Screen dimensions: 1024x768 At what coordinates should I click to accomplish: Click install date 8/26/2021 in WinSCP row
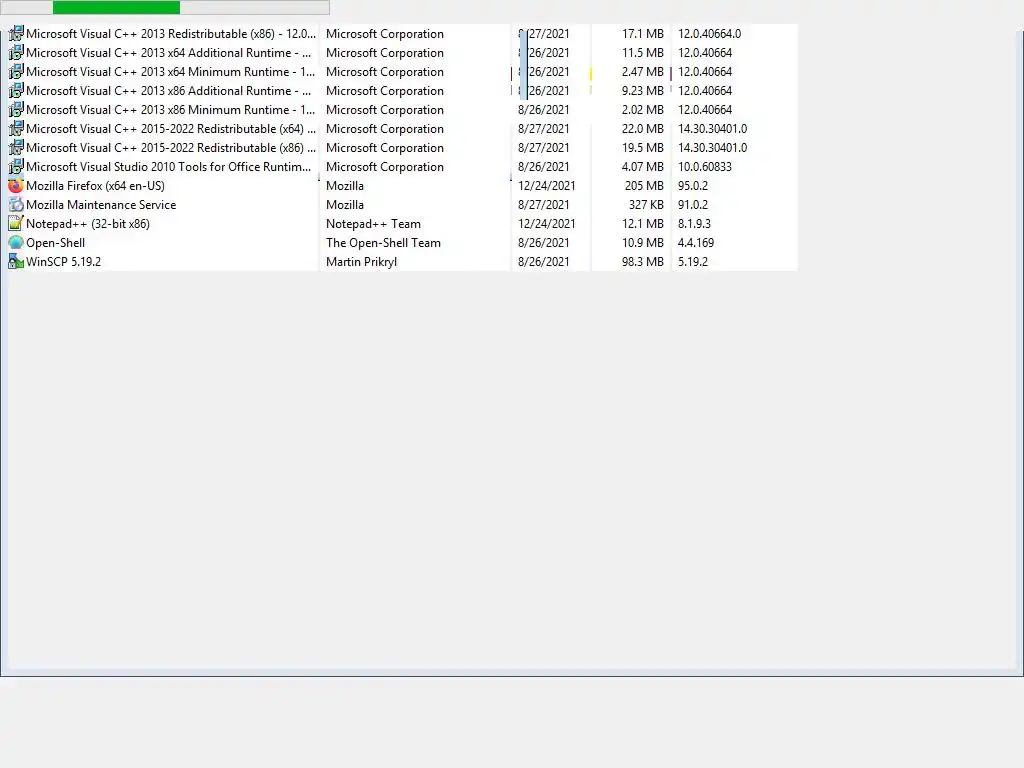tap(543, 261)
